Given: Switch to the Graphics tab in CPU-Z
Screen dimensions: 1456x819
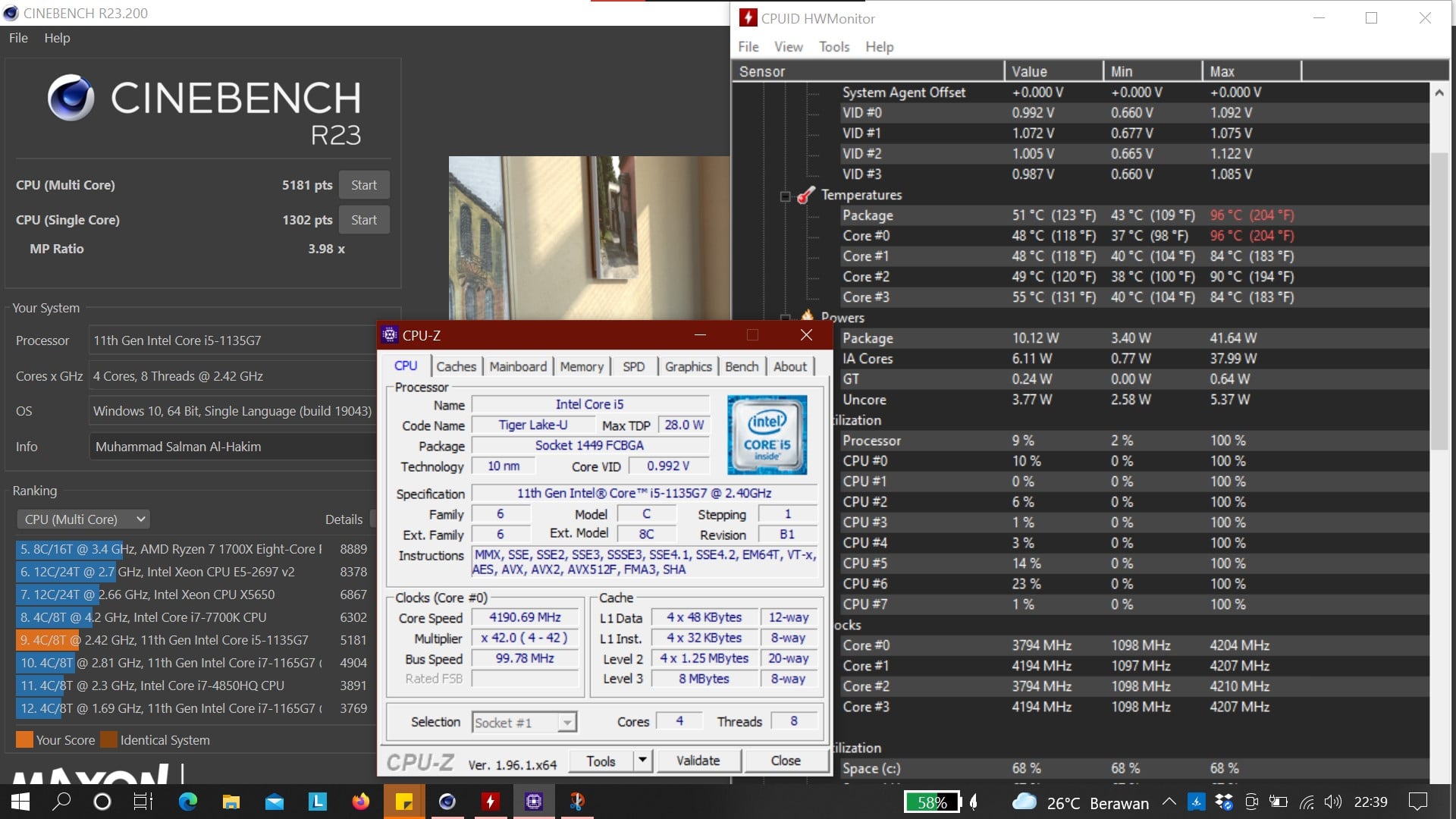Looking at the screenshot, I should pyautogui.click(x=688, y=366).
